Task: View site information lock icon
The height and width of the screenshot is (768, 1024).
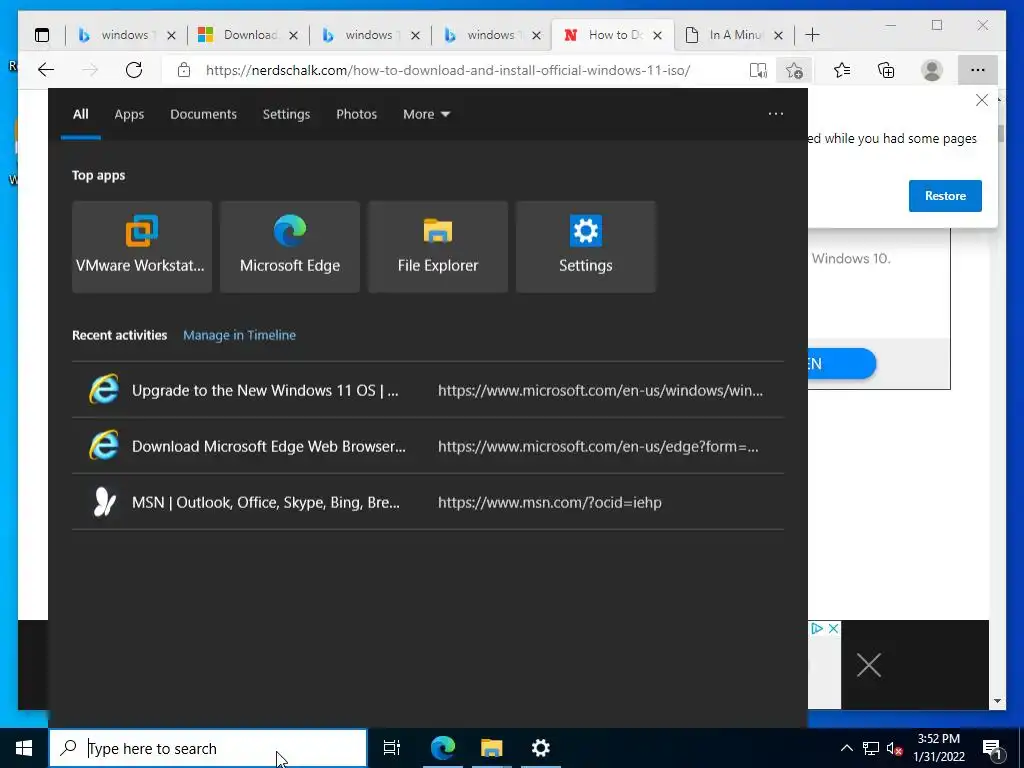Action: coord(184,70)
